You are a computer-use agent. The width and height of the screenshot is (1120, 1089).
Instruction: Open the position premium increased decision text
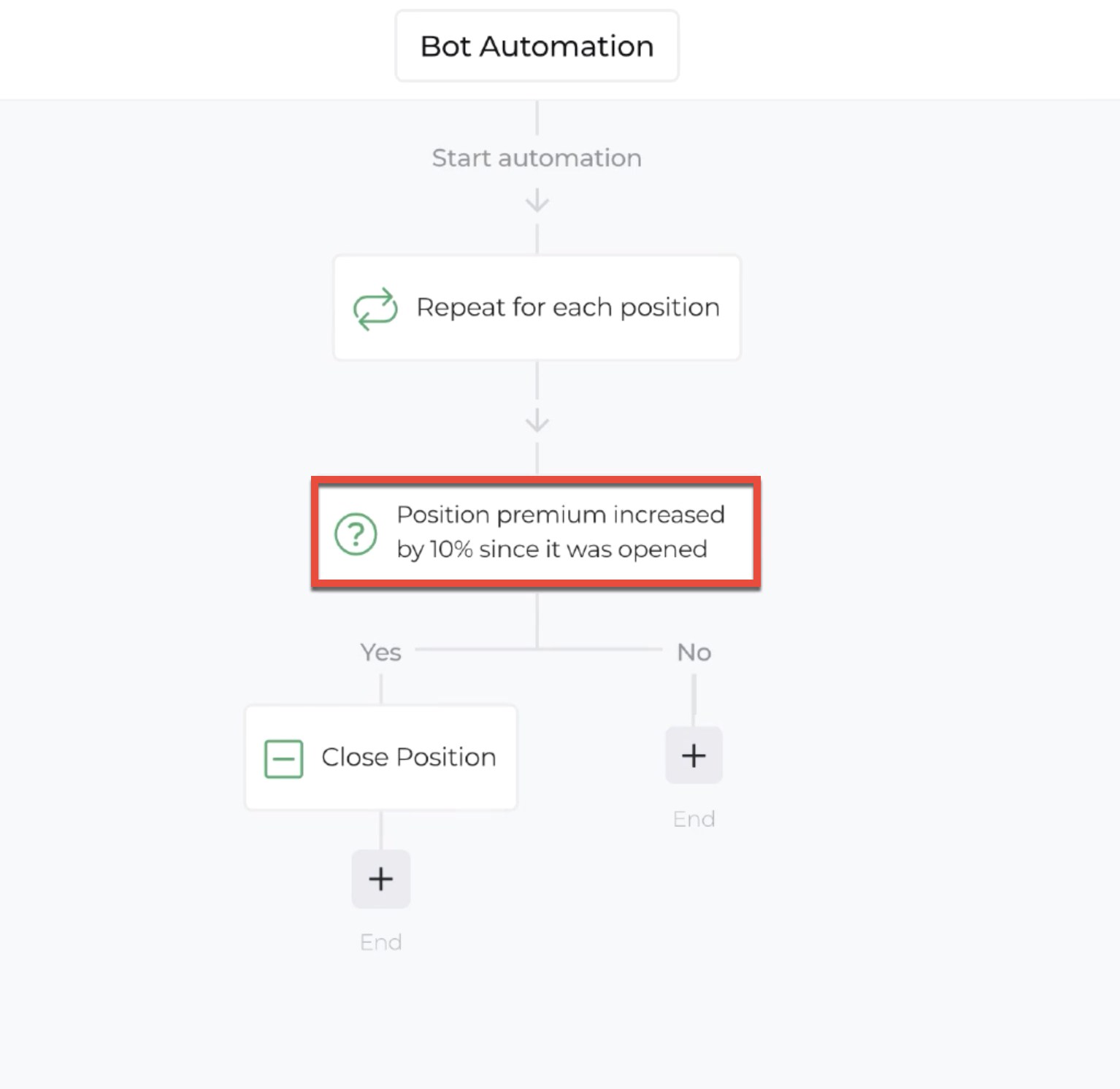click(561, 532)
